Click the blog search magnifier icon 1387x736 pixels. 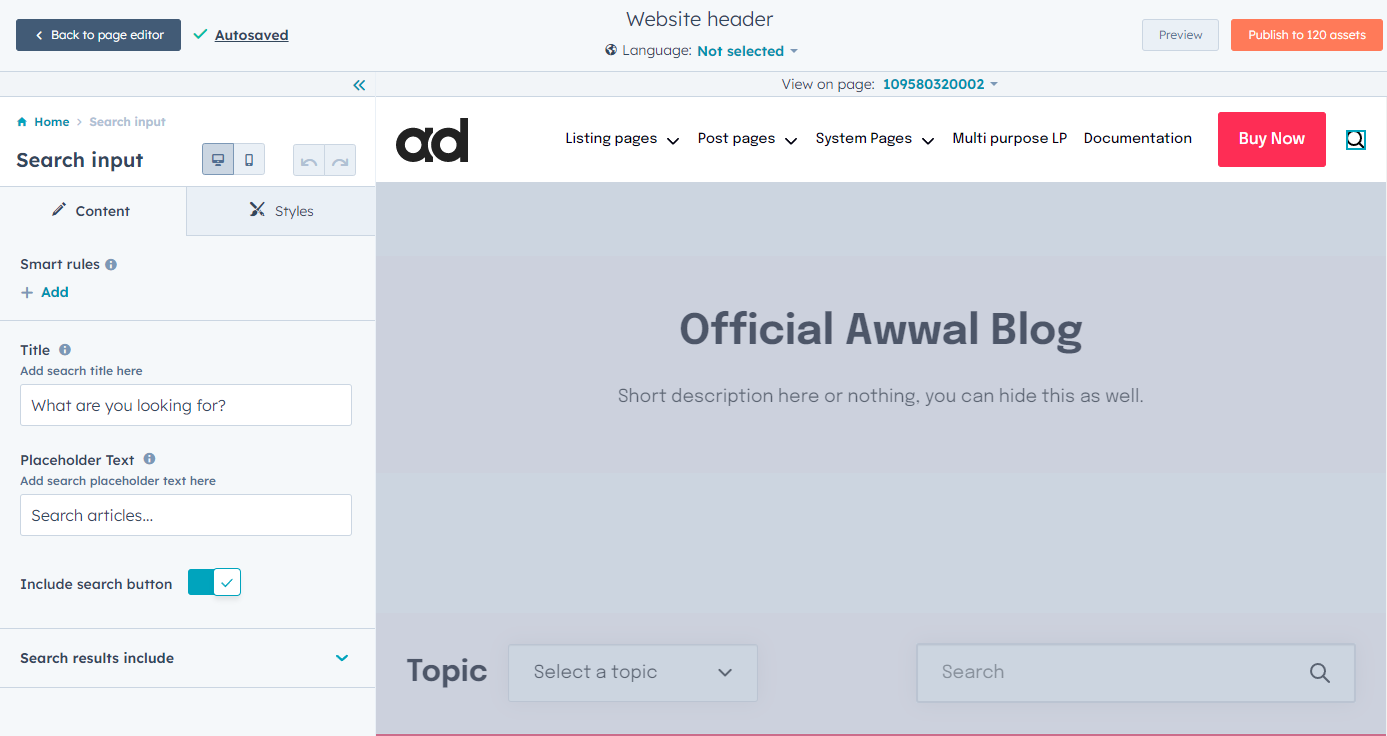click(x=1320, y=673)
